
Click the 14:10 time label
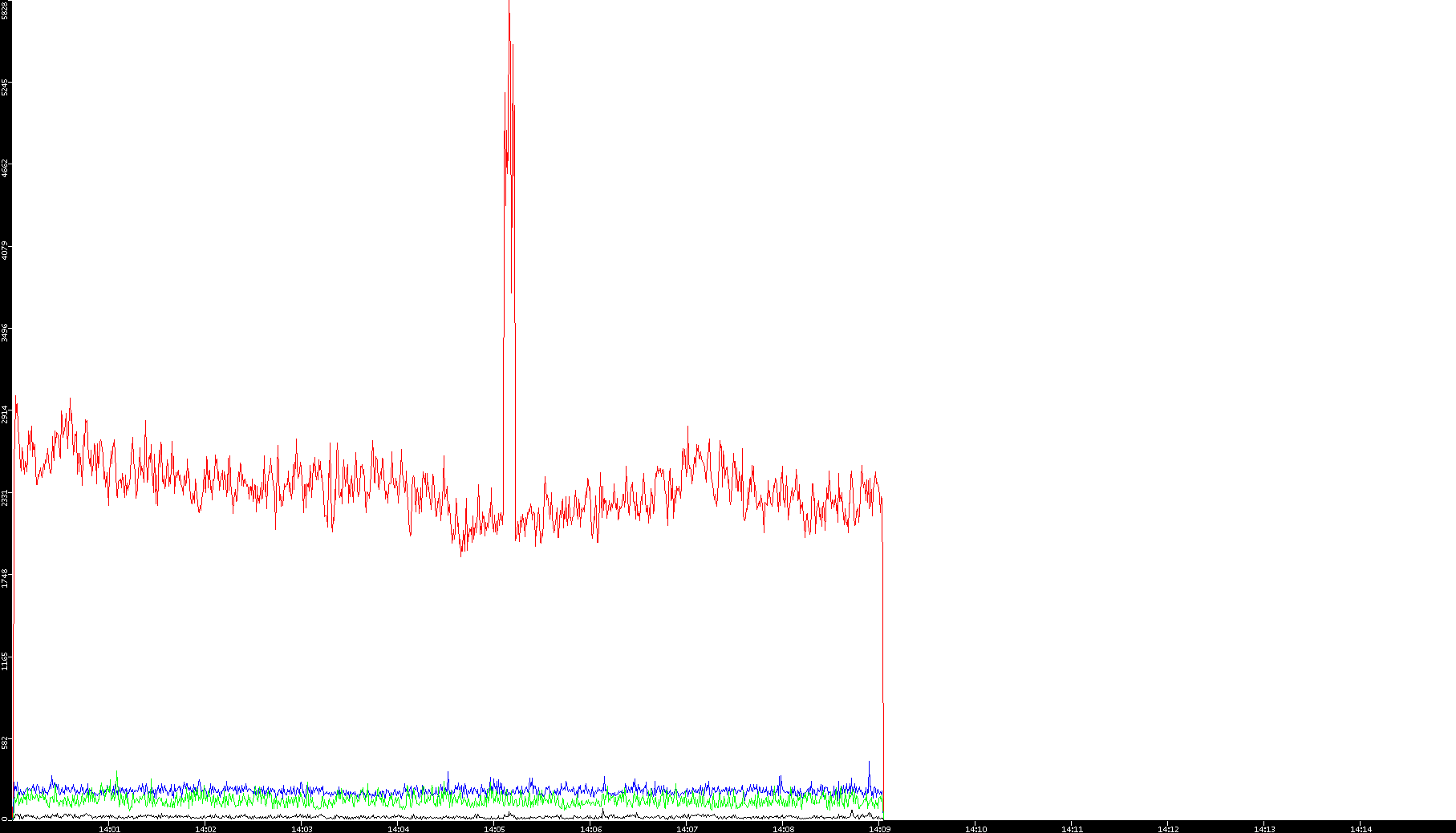point(975,829)
